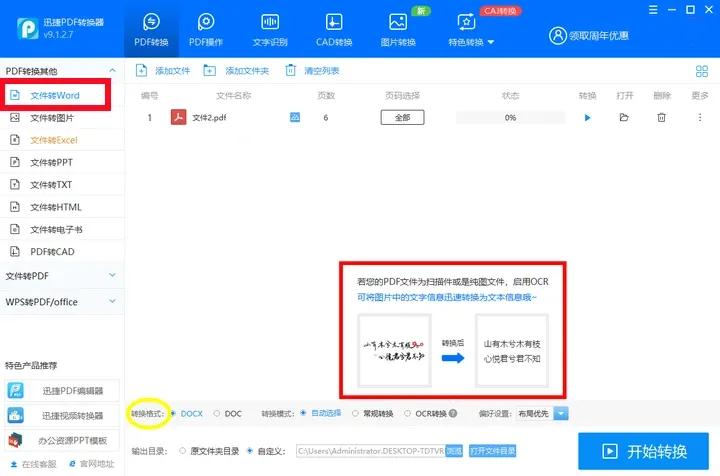Collapse the PDF转换其他 section
This screenshot has width=720, height=476.
tap(112, 70)
